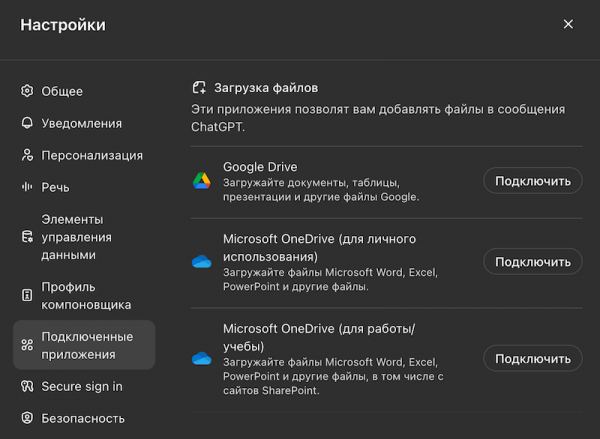Connect personal OneDrive via Подключить
The width and height of the screenshot is (600, 439).
click(533, 262)
